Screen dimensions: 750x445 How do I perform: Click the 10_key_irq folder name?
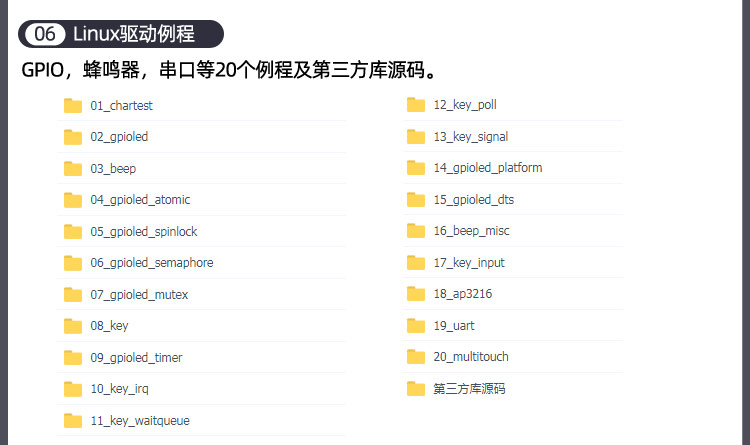pos(120,389)
